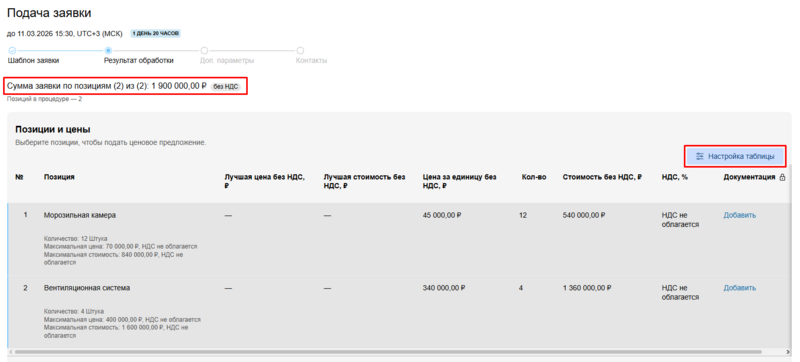
Task: Click the Стоимость без НДС column header
Action: (602, 177)
